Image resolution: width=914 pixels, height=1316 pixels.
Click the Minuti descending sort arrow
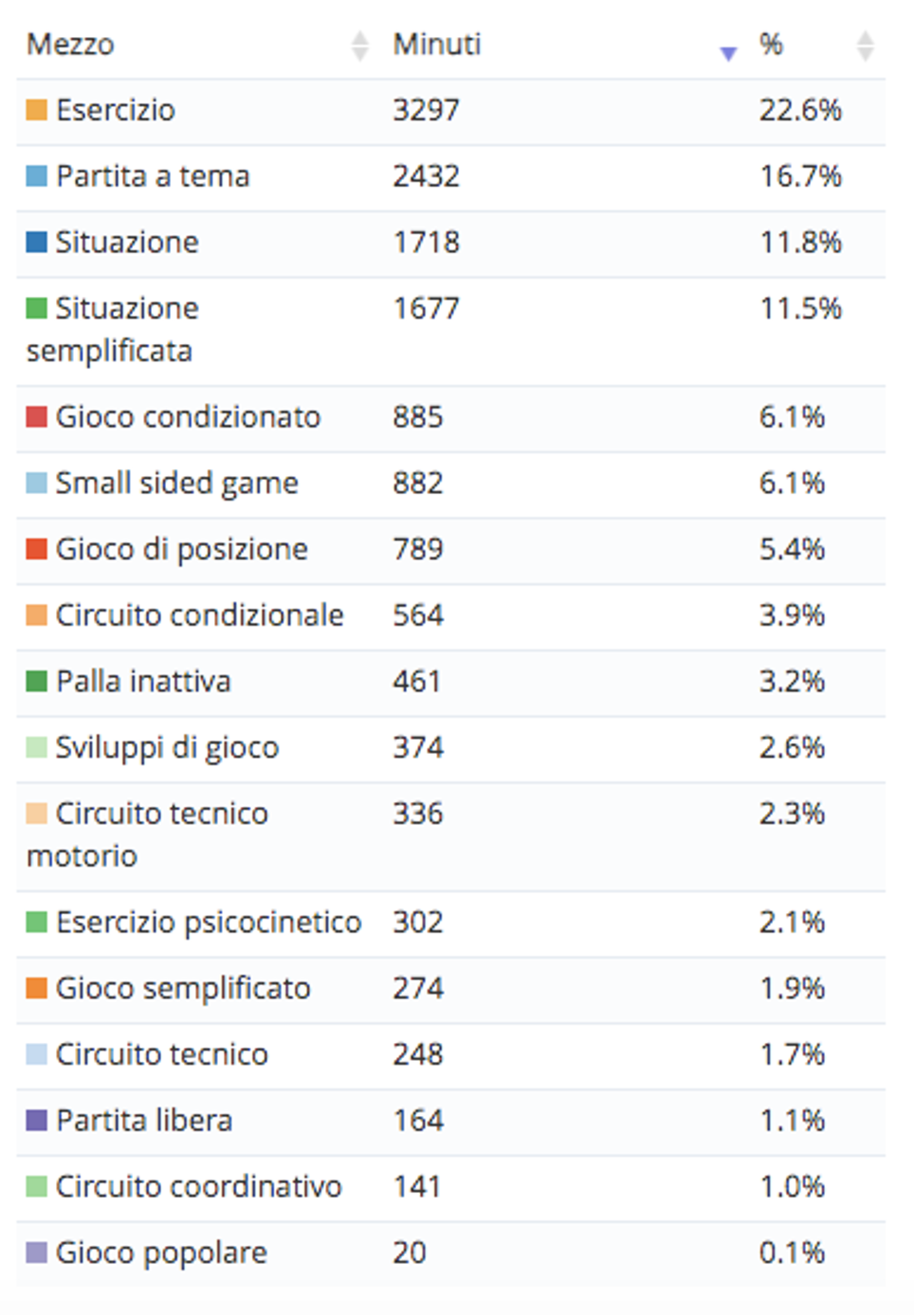[728, 54]
